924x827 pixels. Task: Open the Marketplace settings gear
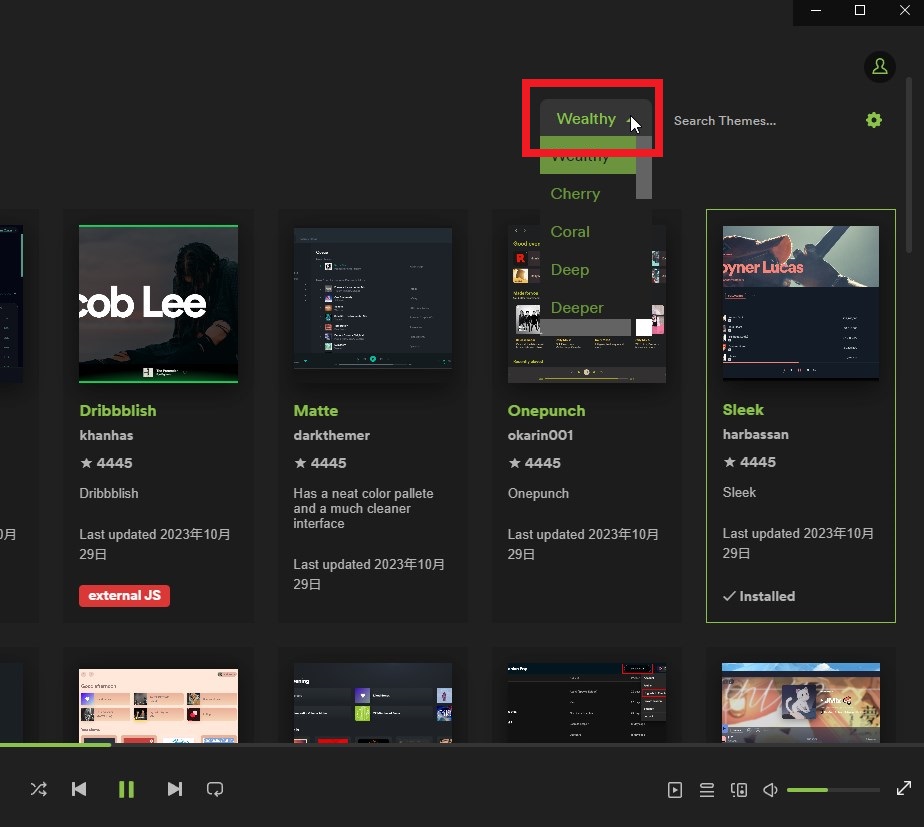click(x=873, y=120)
